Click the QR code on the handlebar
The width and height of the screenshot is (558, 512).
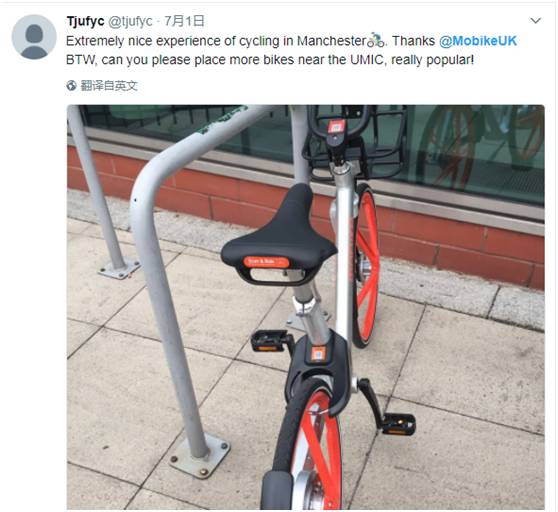[336, 127]
